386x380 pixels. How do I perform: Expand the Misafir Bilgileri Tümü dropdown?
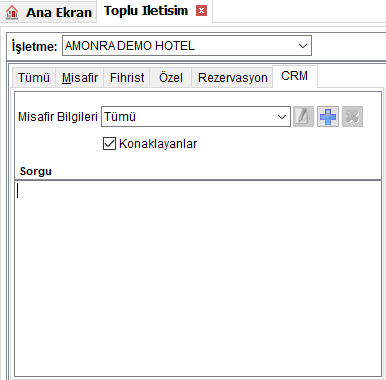(x=196, y=117)
